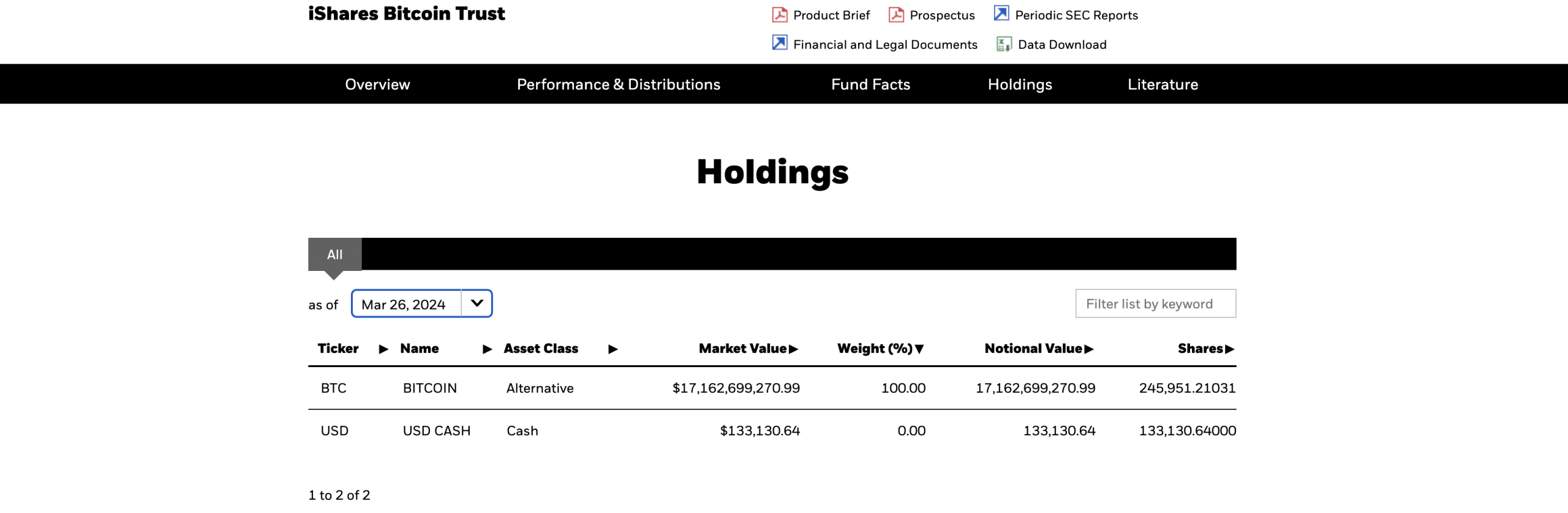Image resolution: width=1568 pixels, height=513 pixels.
Task: Click the Filter list by keyword field
Action: click(x=1155, y=303)
